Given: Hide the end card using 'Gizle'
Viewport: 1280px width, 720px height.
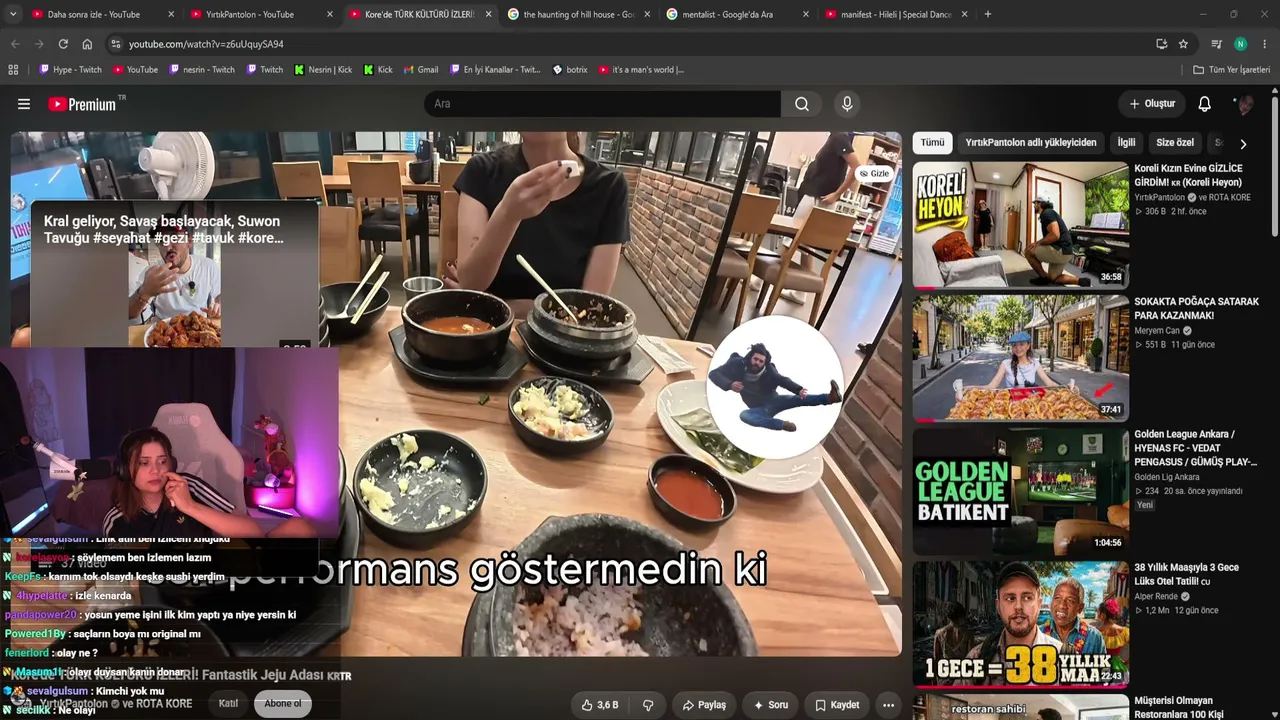Looking at the screenshot, I should (x=875, y=173).
